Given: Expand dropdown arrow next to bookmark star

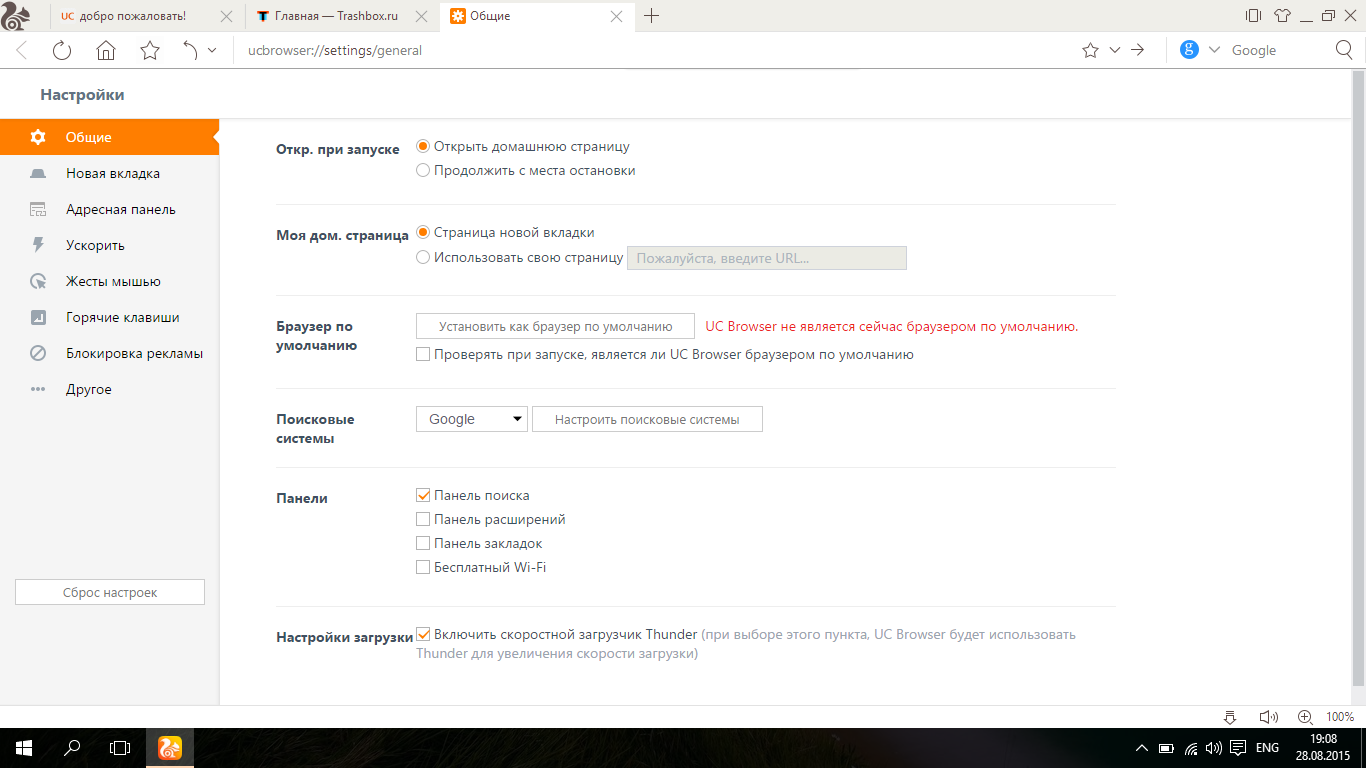Looking at the screenshot, I should 1115,50.
